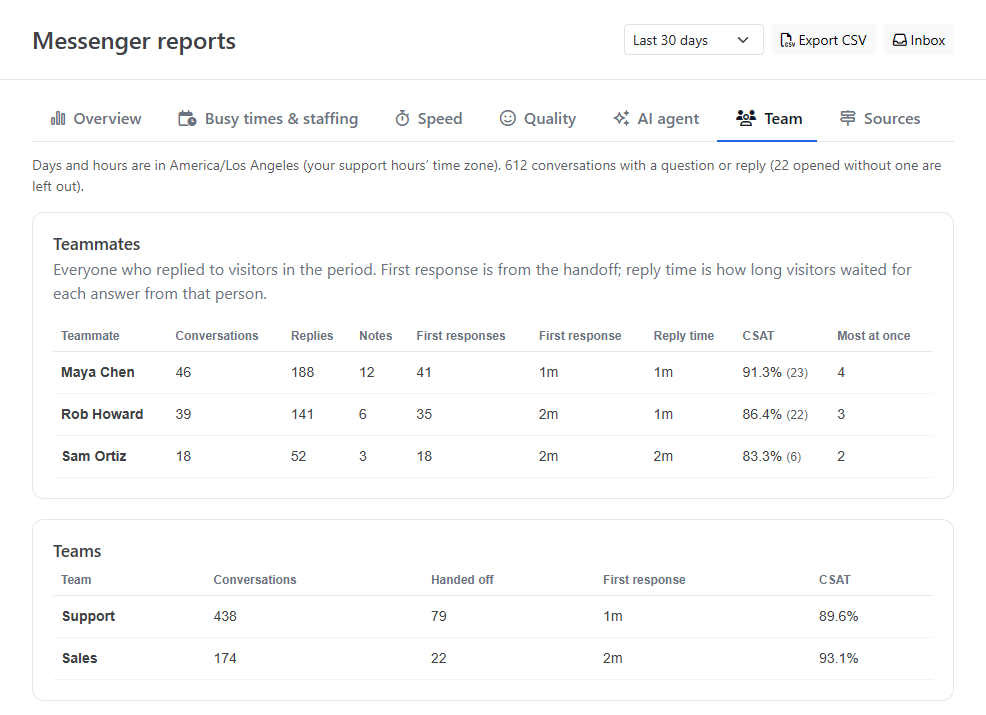This screenshot has width=986, height=715.
Task: Click the Reply time column header
Action: [684, 336]
